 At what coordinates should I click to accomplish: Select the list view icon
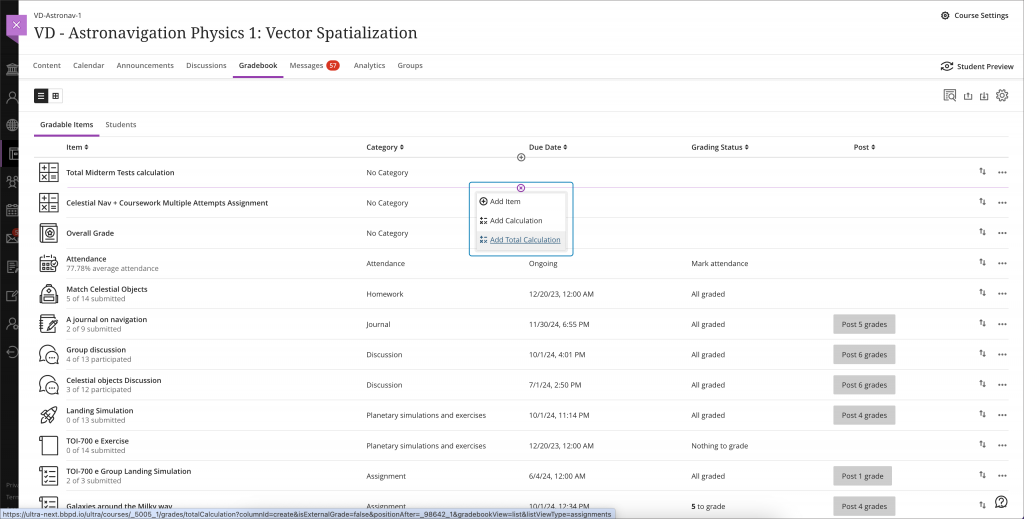[41, 96]
